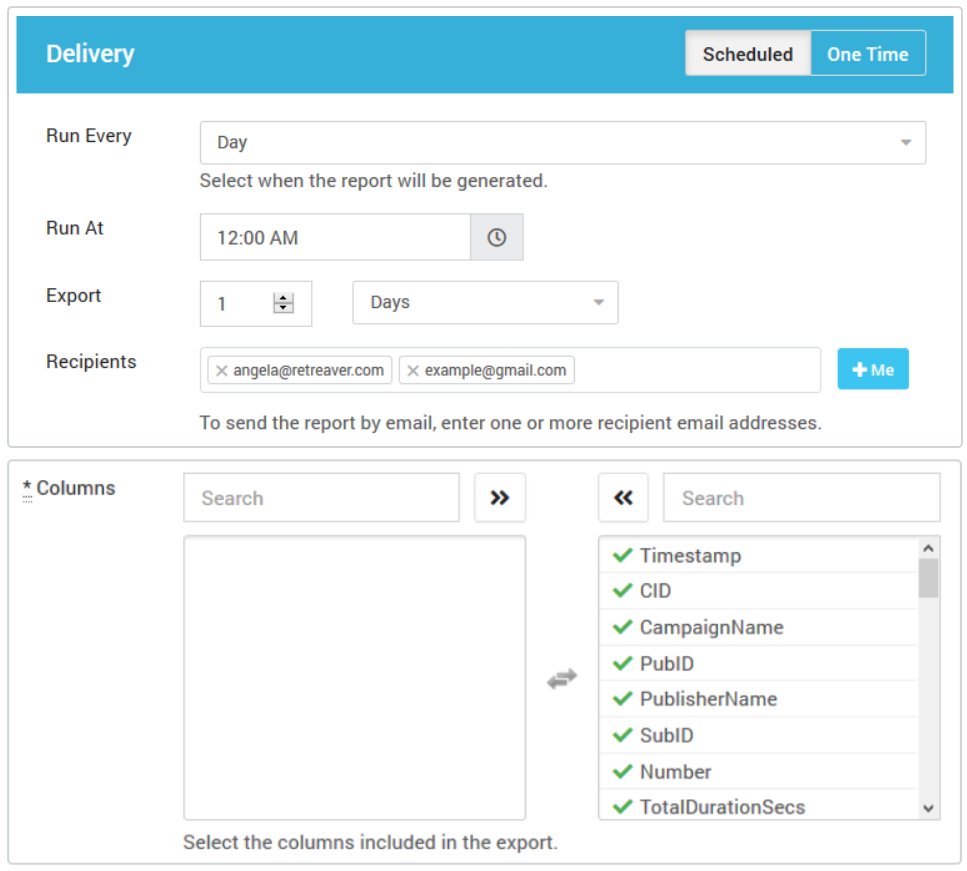Screen dimensions: 967x871
Task: Deselect the CampaignName column
Action: (x=759, y=627)
